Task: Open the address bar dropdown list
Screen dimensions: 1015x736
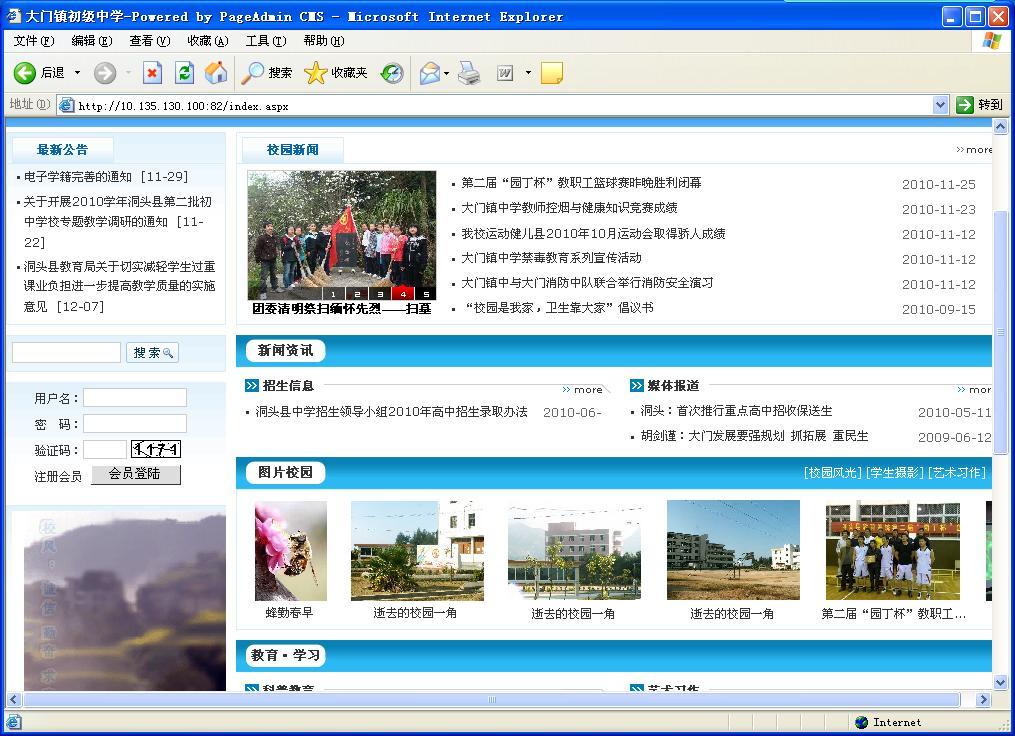Action: pyautogui.click(x=940, y=105)
